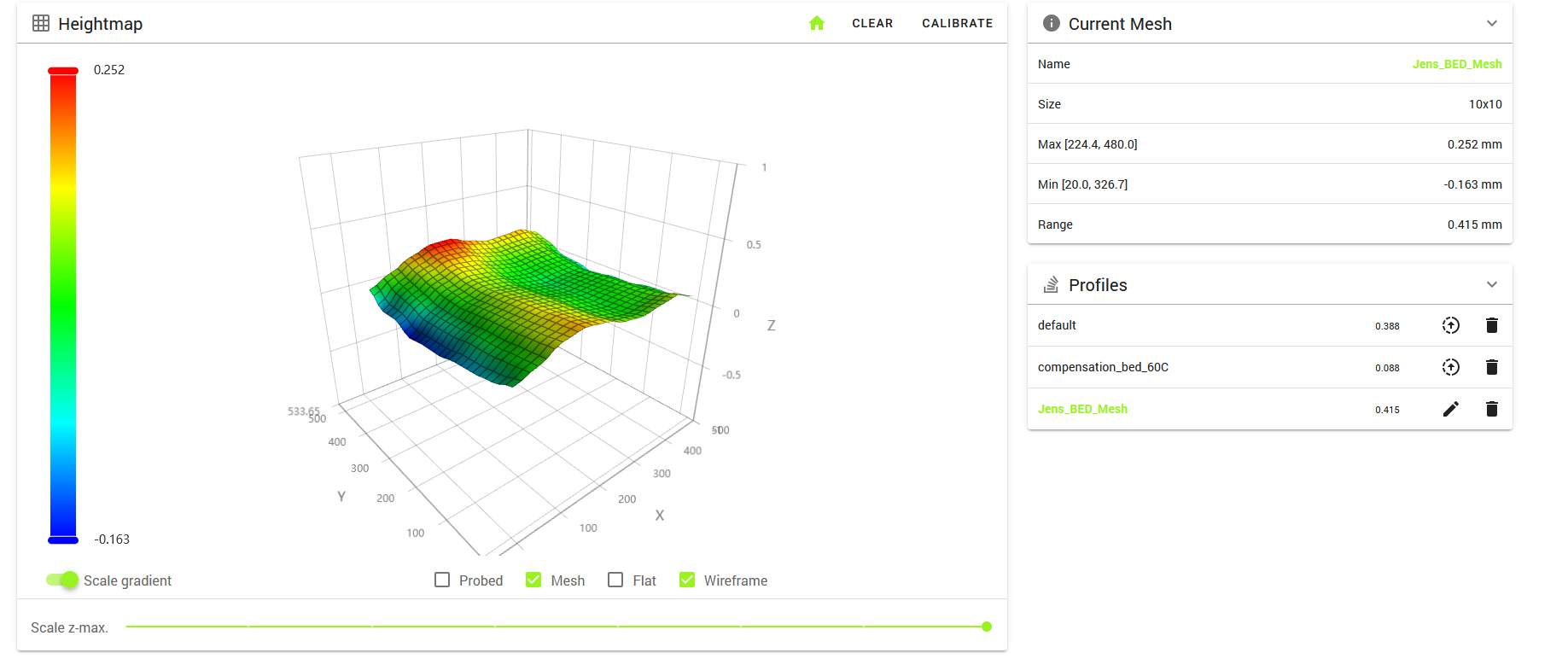Click the Heightmap grid icon
1568x659 pixels.
41,23
